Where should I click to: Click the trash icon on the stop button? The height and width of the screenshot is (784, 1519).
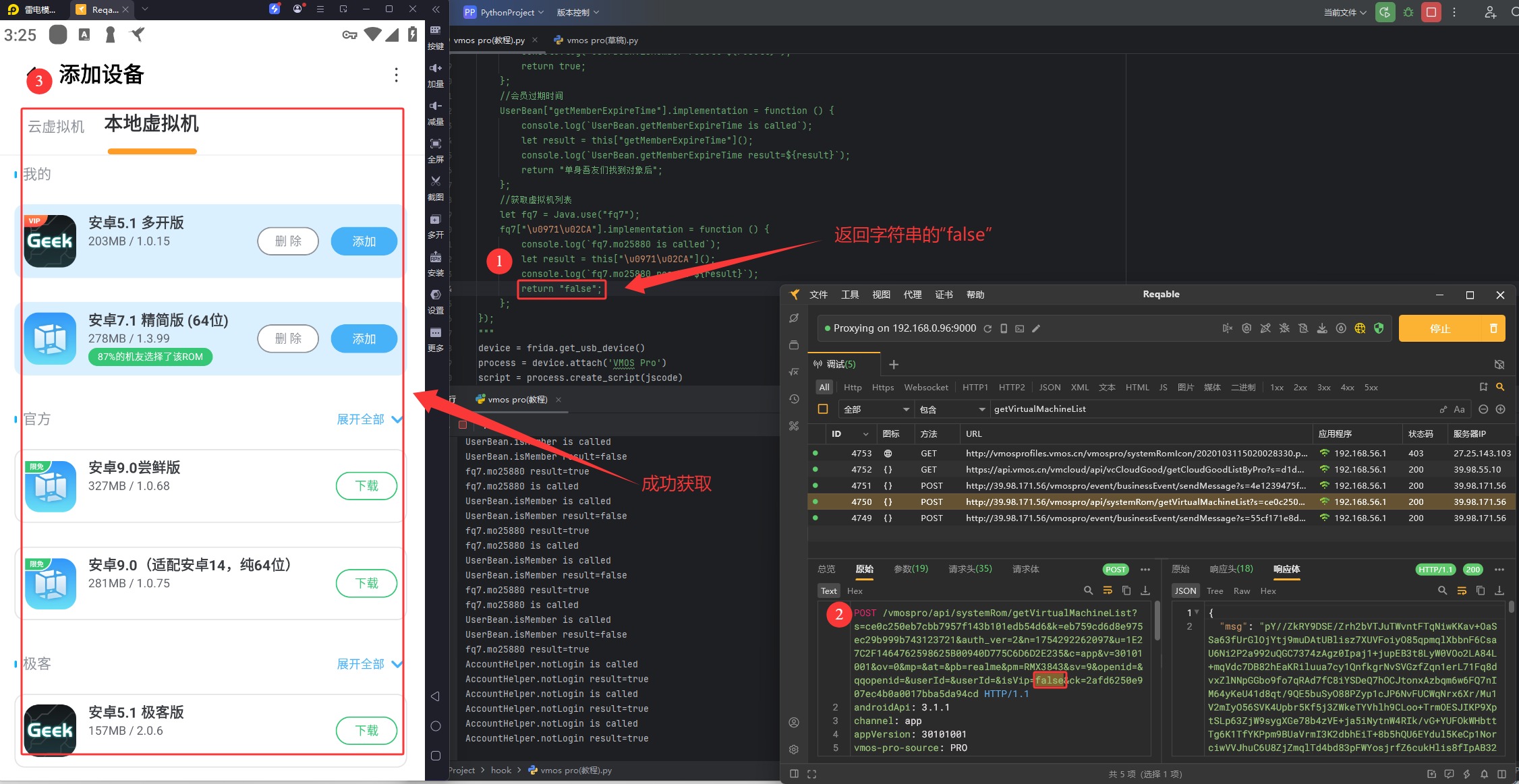pos(1493,328)
